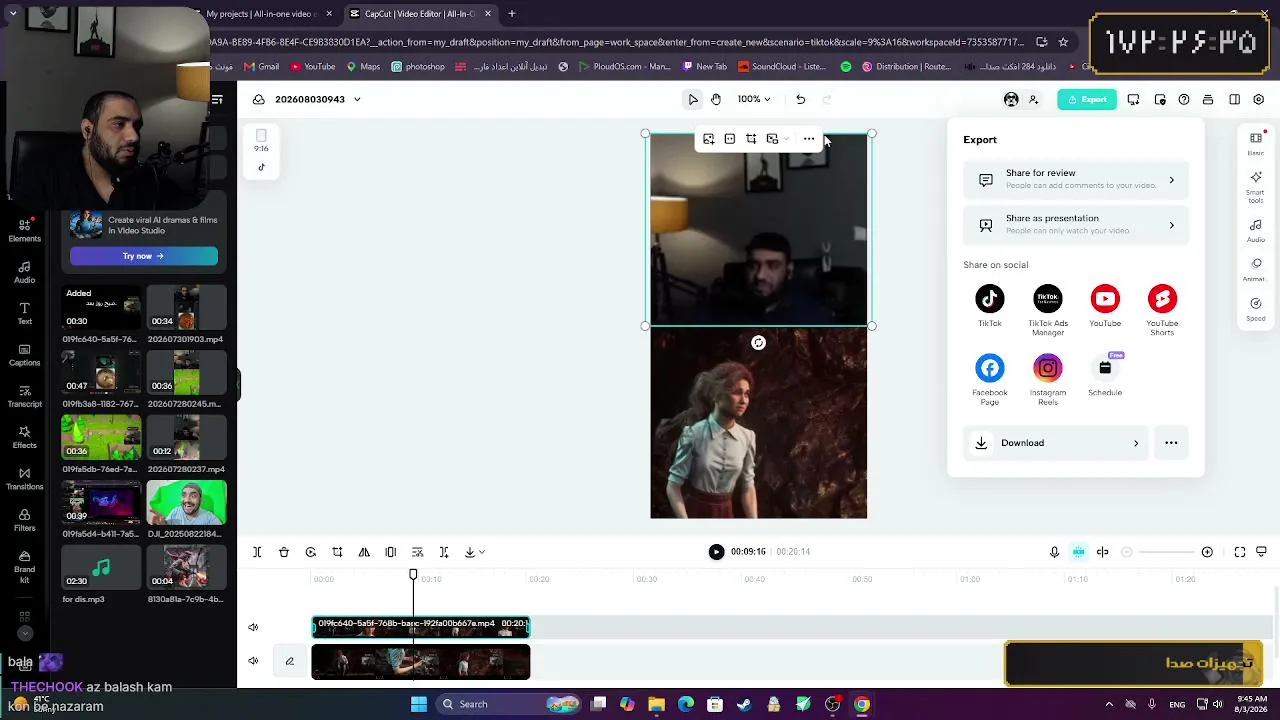The image size is (1280, 720).
Task: Select the 202607301903.mp4 media thumbnail
Action: pyautogui.click(x=187, y=309)
